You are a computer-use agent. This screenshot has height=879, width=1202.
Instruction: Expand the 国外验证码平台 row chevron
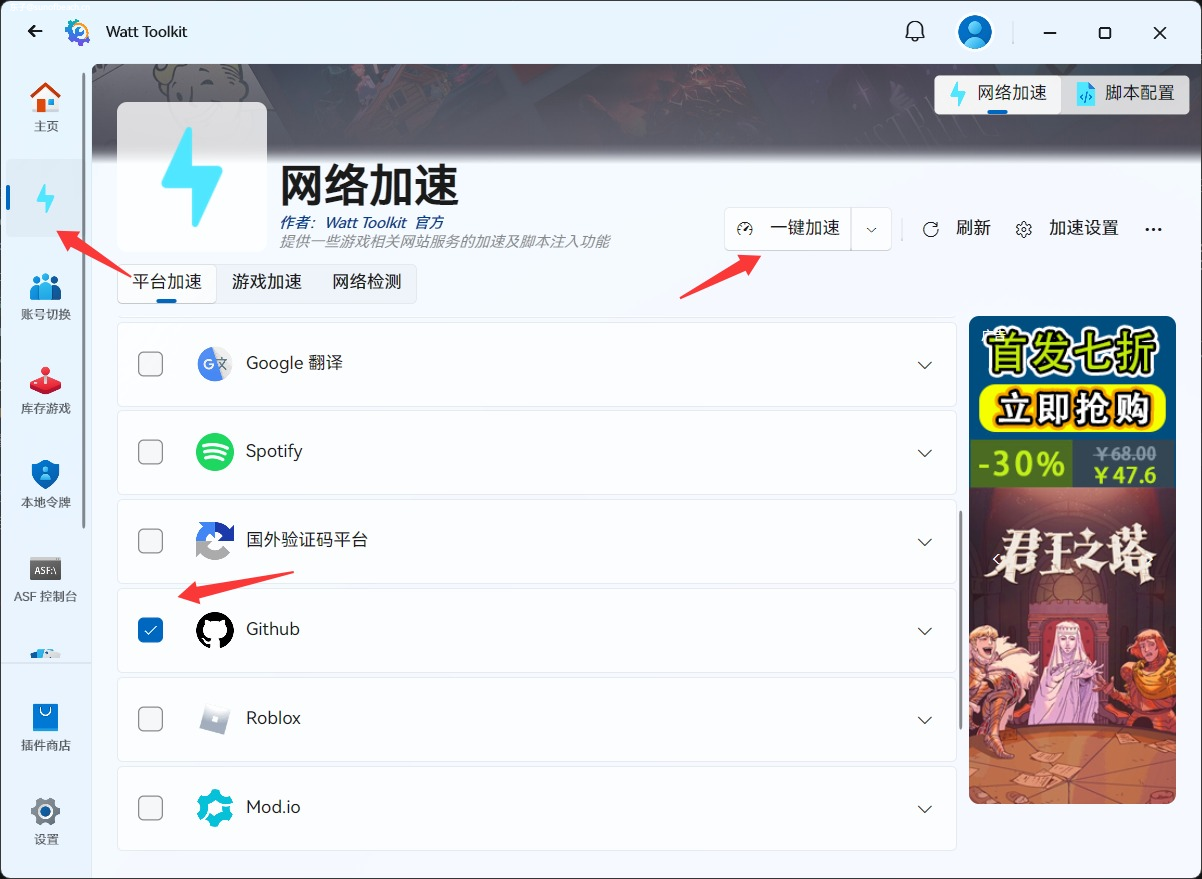coord(925,542)
